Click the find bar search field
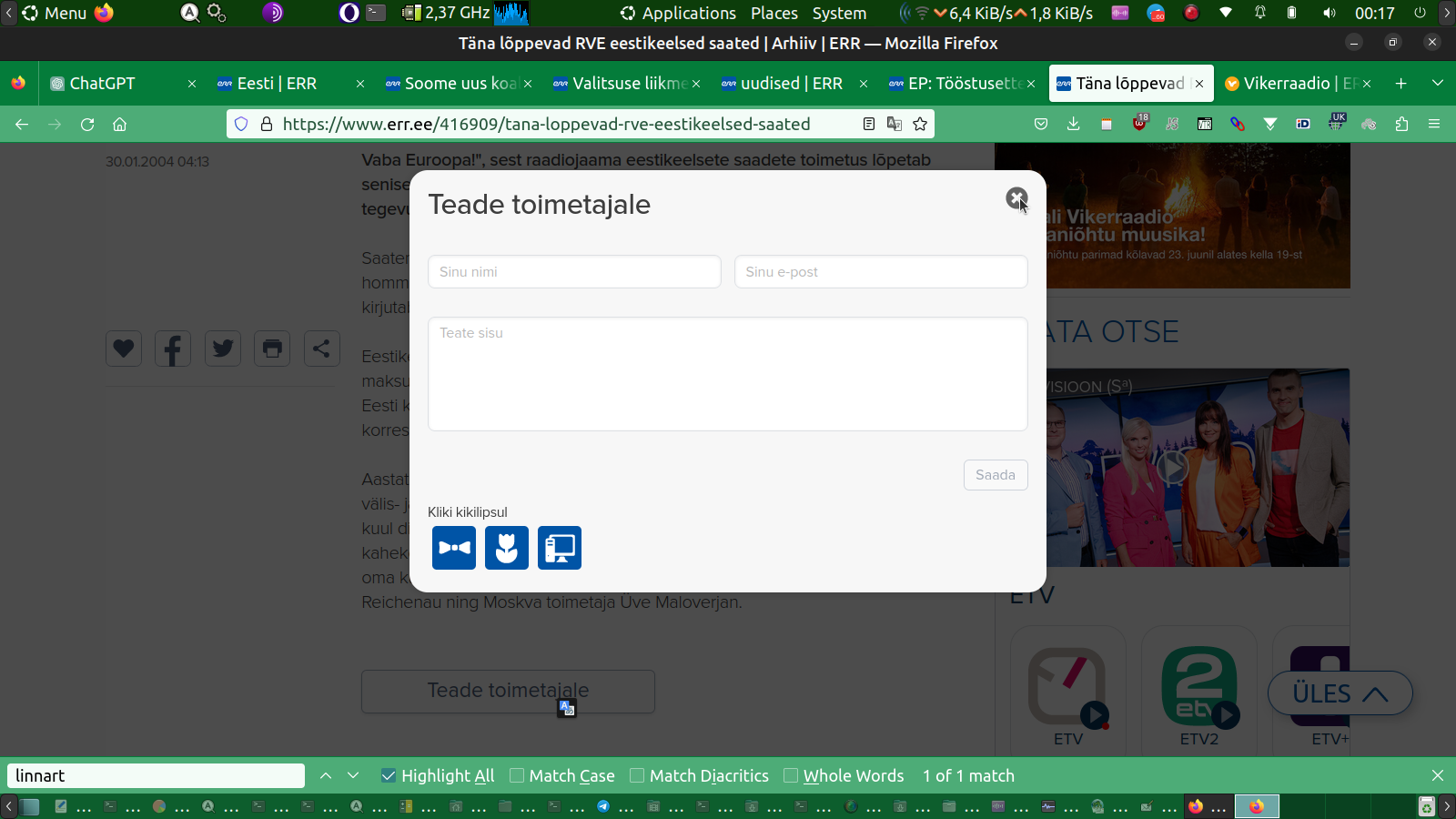 pos(156,775)
